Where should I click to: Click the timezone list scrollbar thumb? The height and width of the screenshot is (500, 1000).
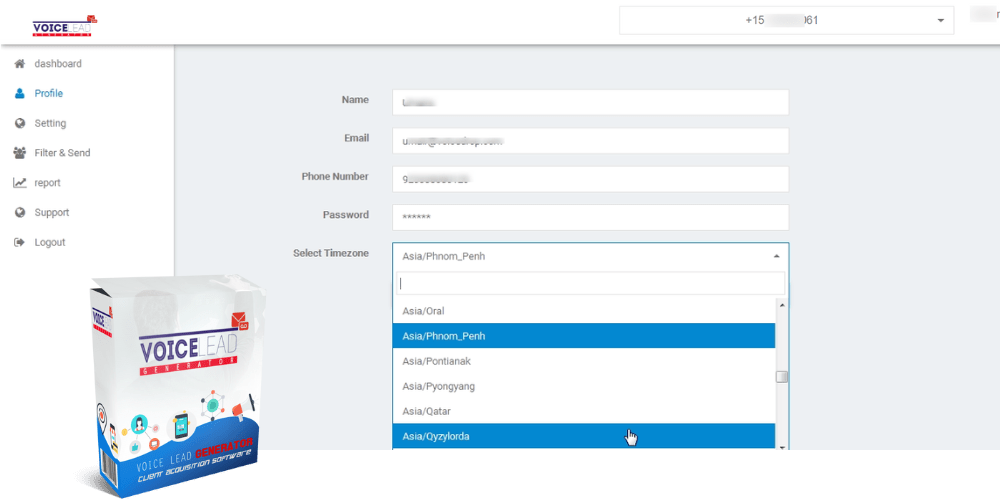pos(782,377)
